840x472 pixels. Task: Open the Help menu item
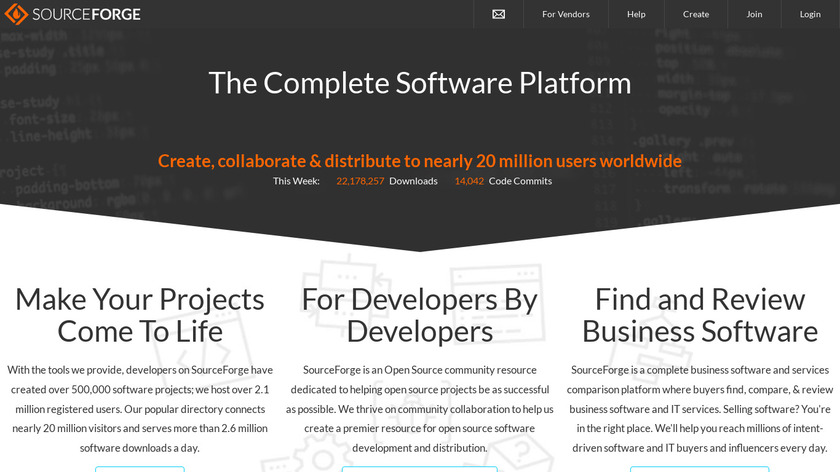636,14
